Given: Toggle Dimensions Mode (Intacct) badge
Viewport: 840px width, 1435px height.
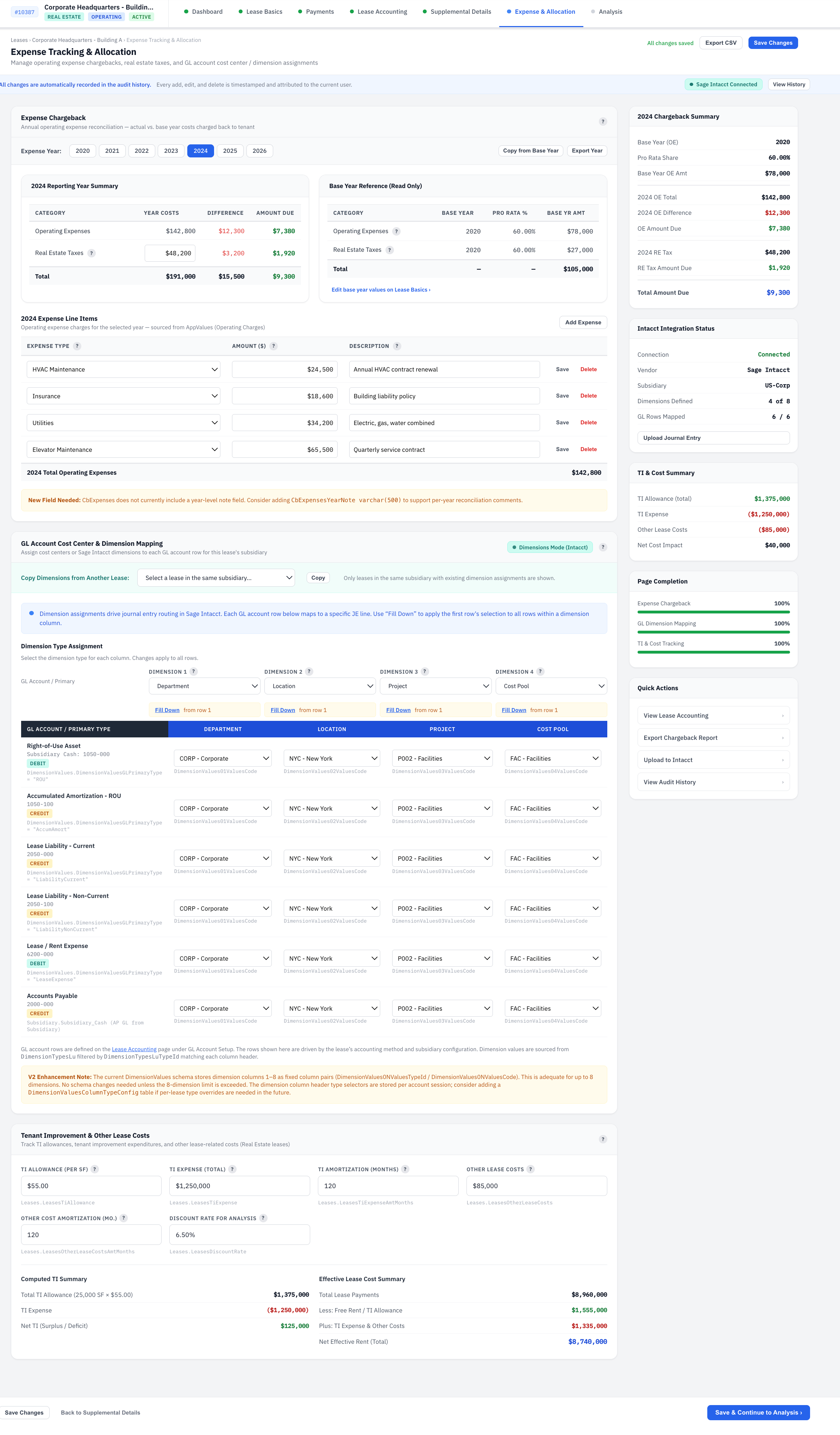Looking at the screenshot, I should tap(550, 547).
